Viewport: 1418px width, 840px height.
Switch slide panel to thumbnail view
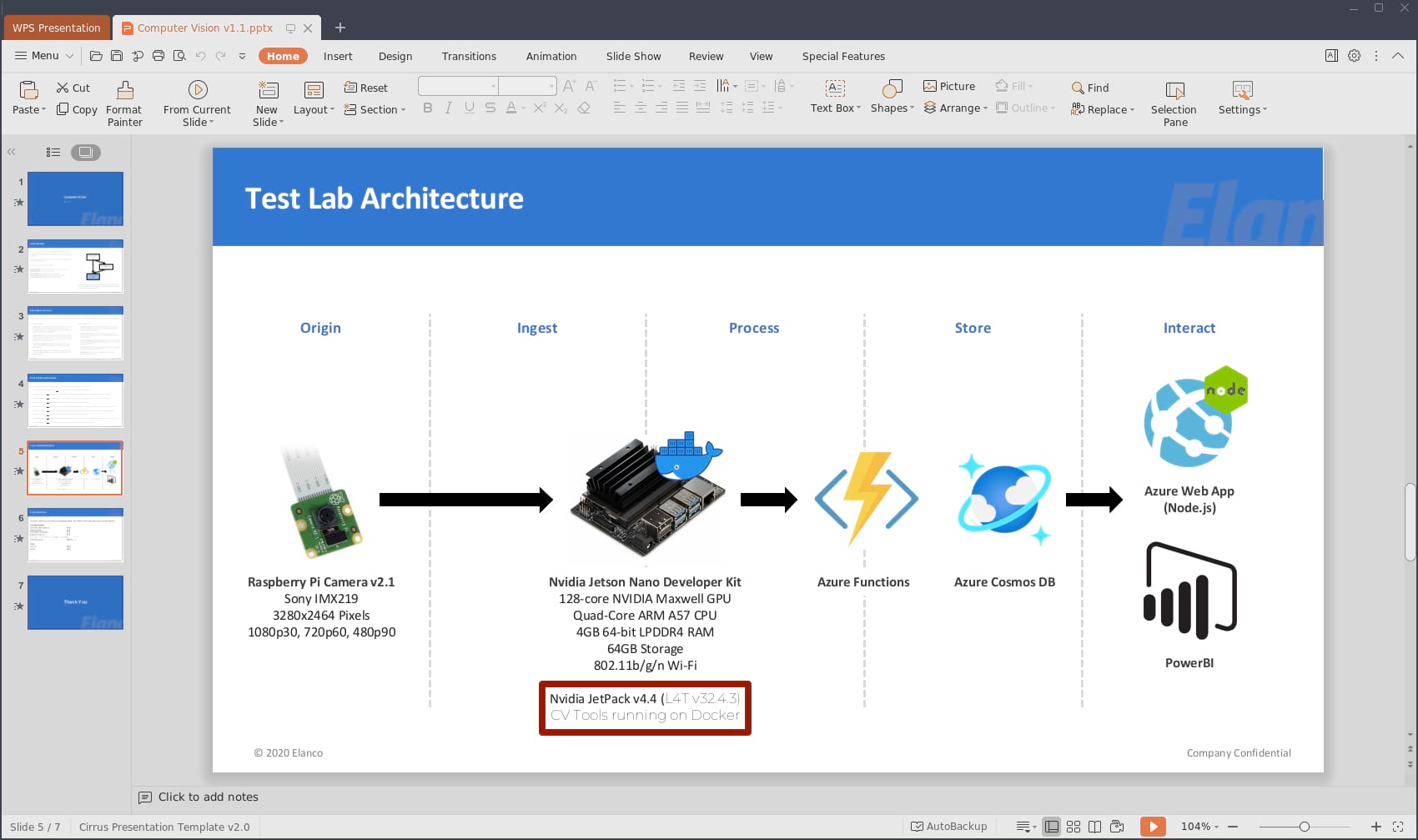86,152
